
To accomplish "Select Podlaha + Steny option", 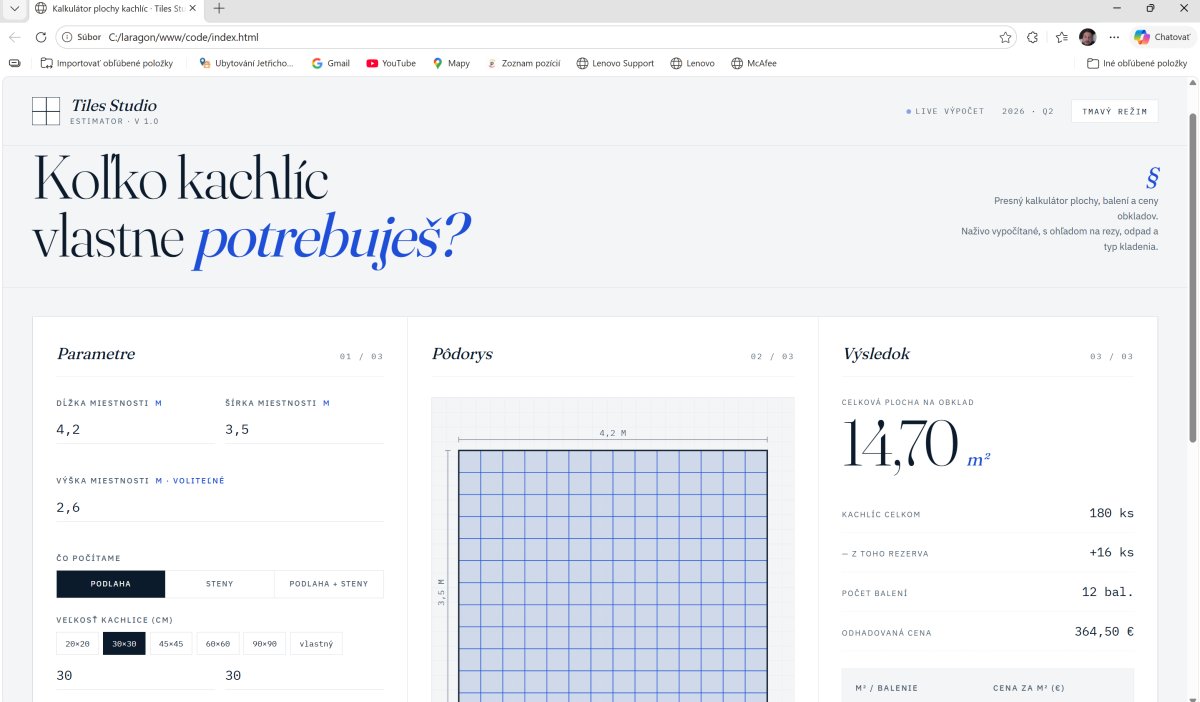I will 328,584.
